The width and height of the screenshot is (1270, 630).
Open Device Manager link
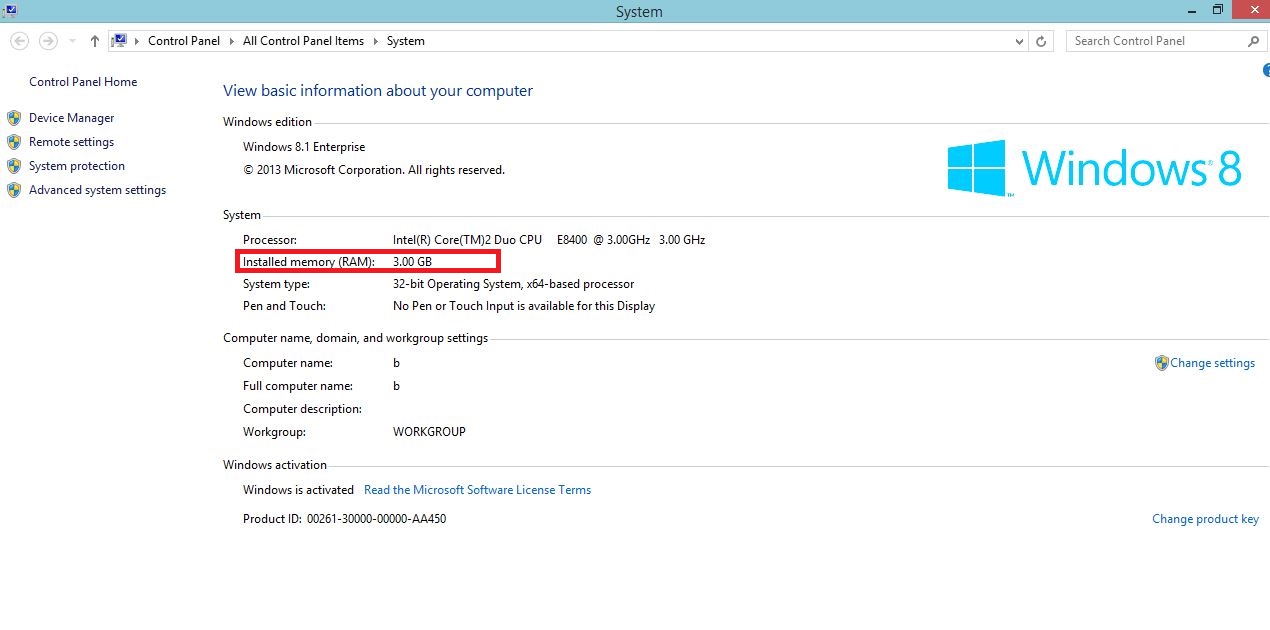click(x=71, y=118)
